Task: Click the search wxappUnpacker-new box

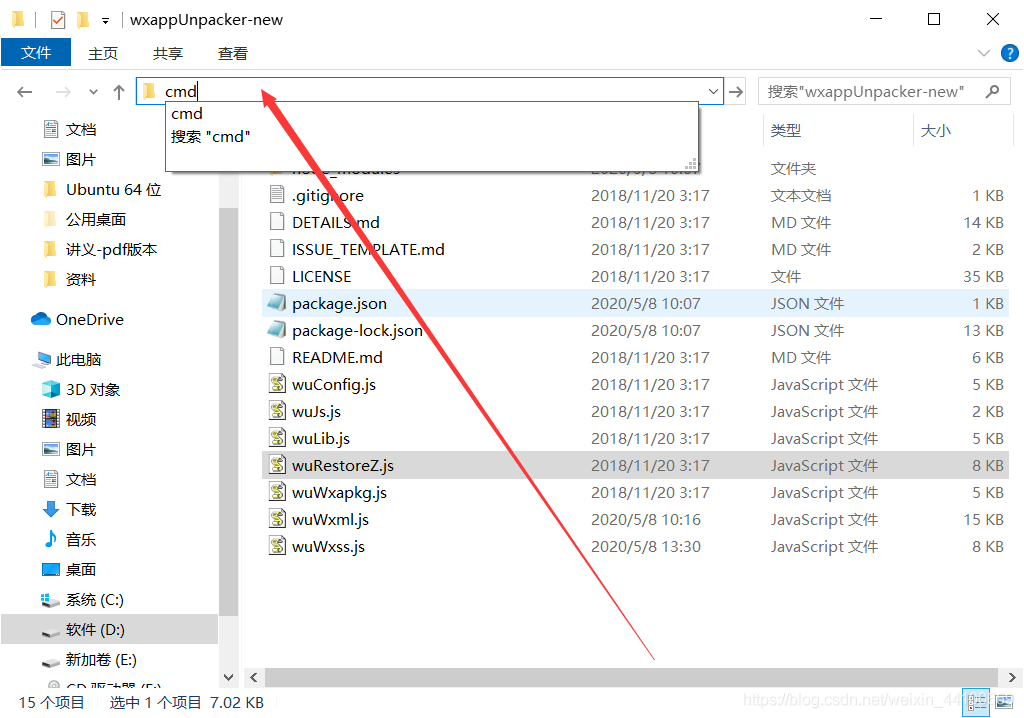Action: coord(884,91)
